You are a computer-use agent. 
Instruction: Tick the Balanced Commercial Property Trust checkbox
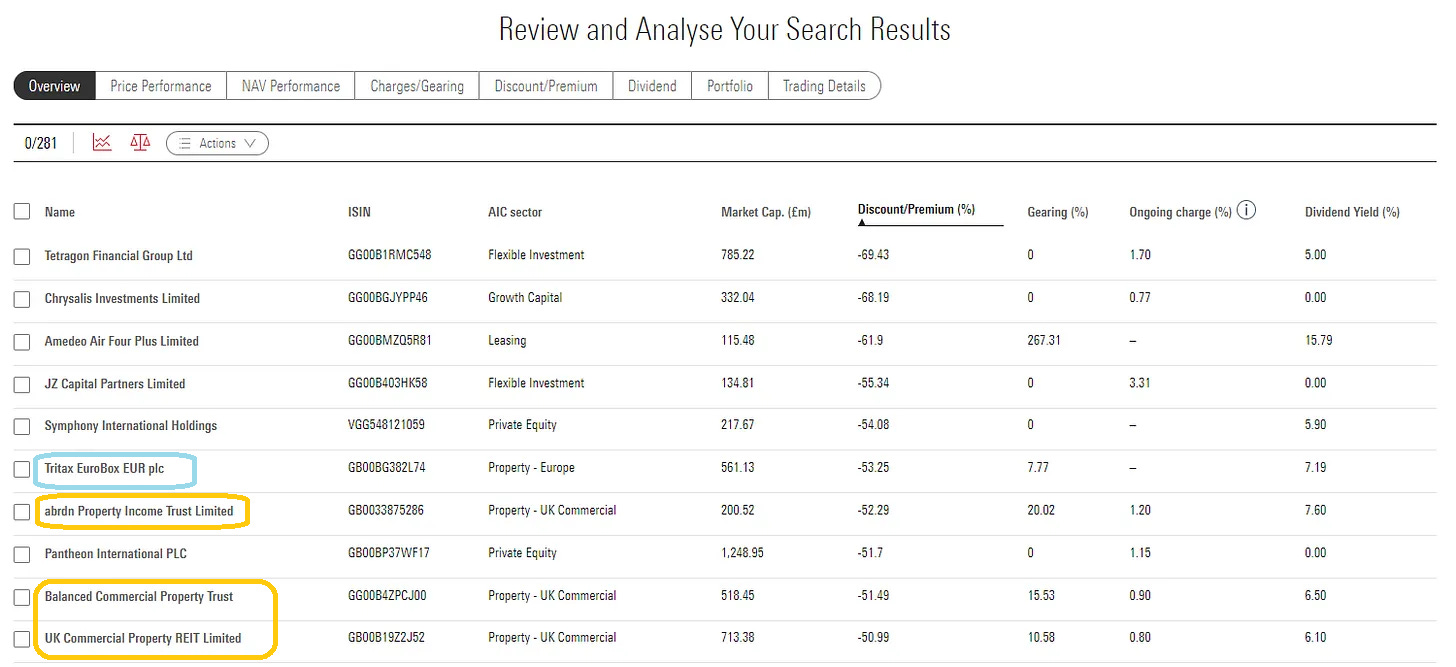pyautogui.click(x=22, y=597)
